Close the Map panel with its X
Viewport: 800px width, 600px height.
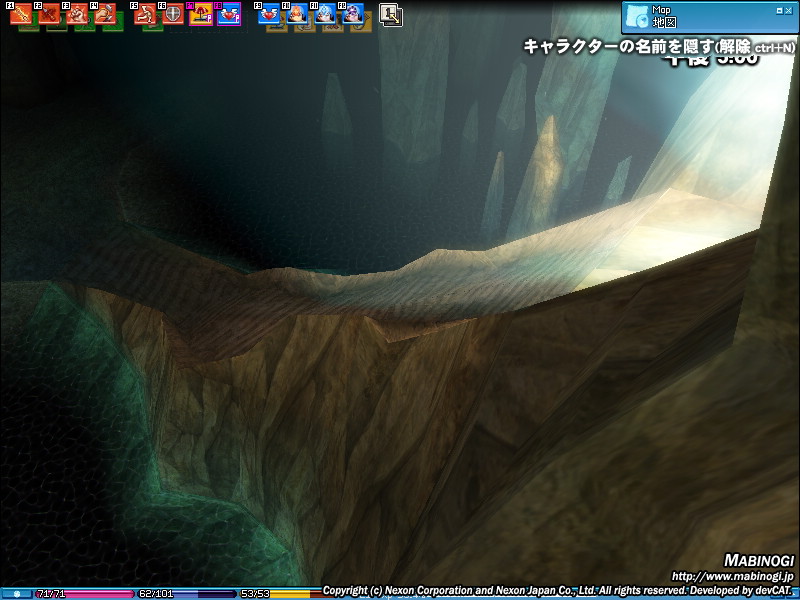click(789, 10)
